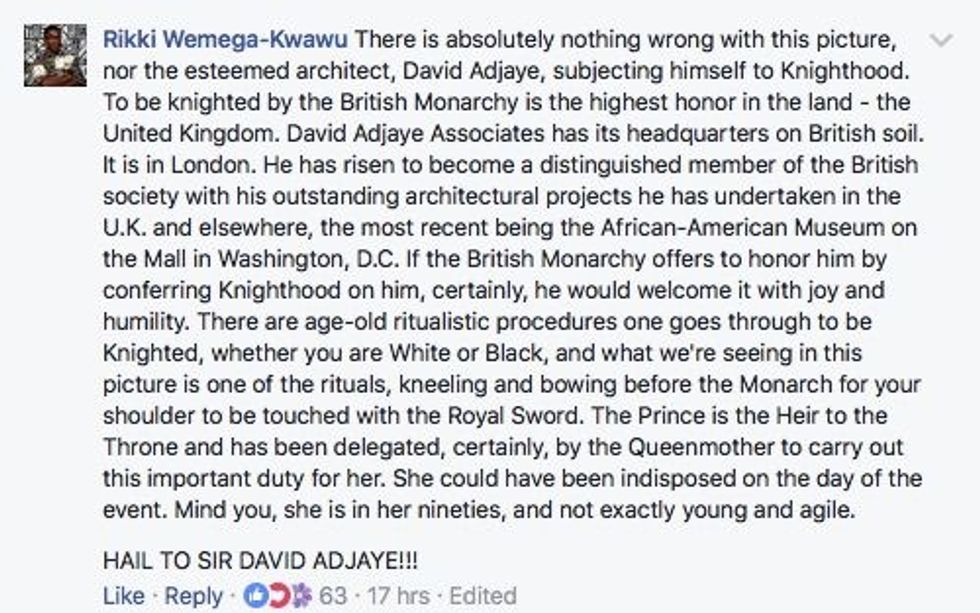Like this comment via the Like link

pyautogui.click(x=124, y=596)
